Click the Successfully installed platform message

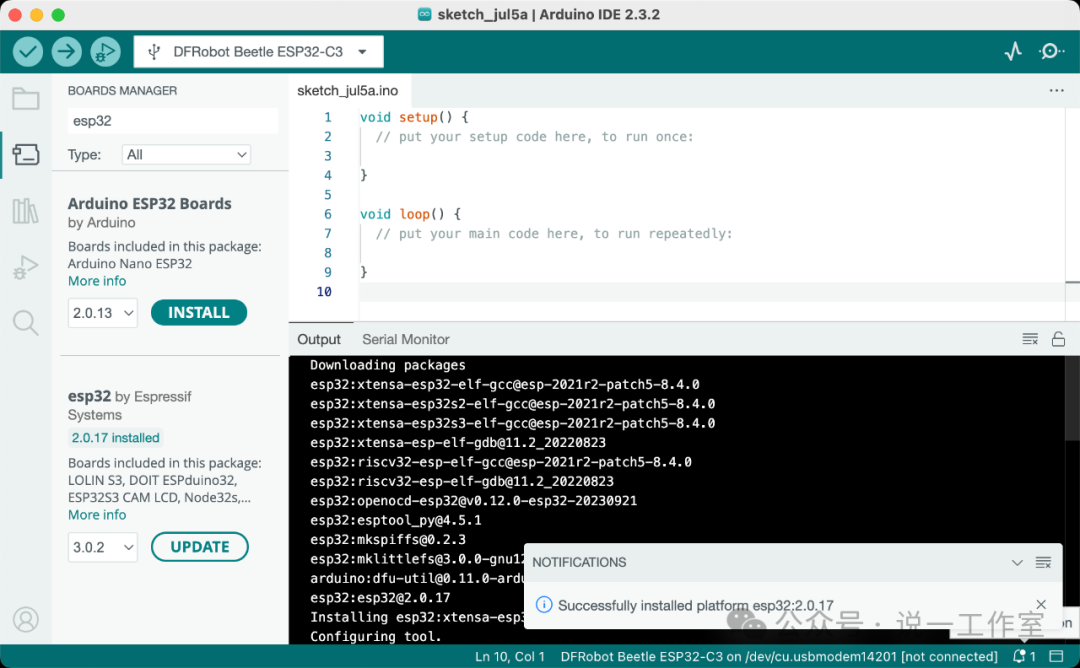coord(696,605)
